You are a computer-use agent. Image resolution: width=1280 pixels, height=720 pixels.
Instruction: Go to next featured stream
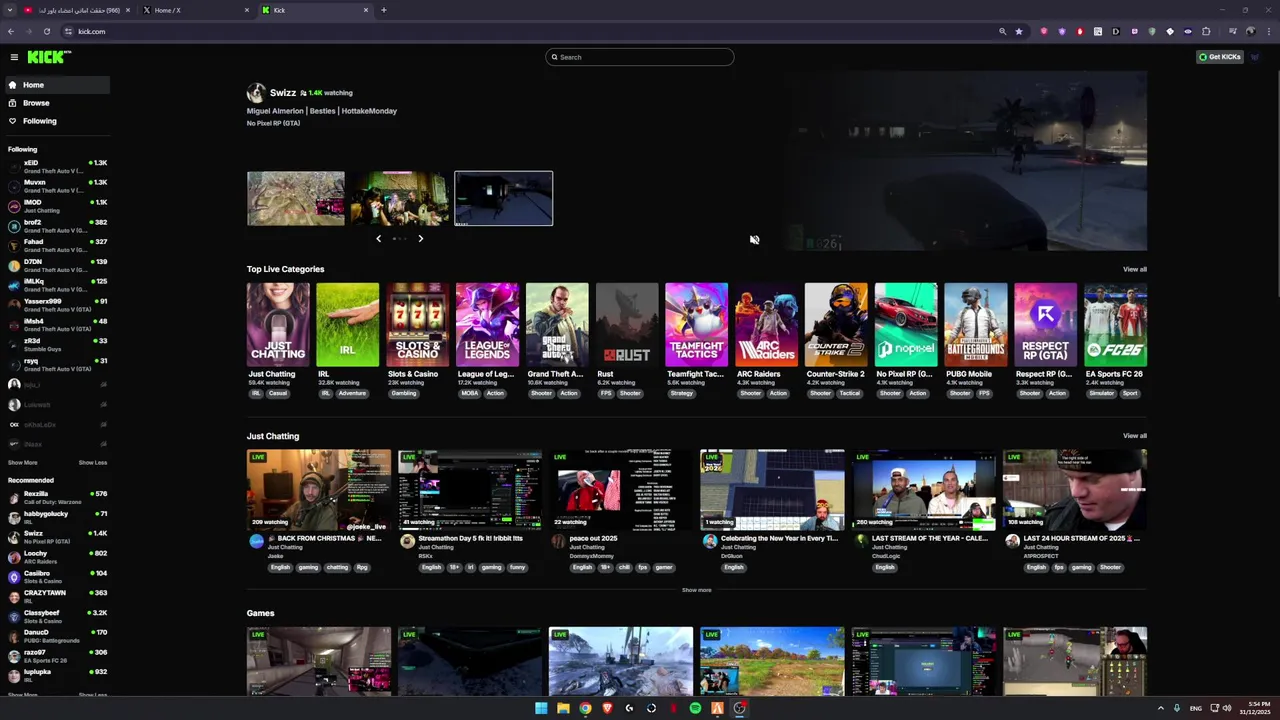click(x=420, y=238)
